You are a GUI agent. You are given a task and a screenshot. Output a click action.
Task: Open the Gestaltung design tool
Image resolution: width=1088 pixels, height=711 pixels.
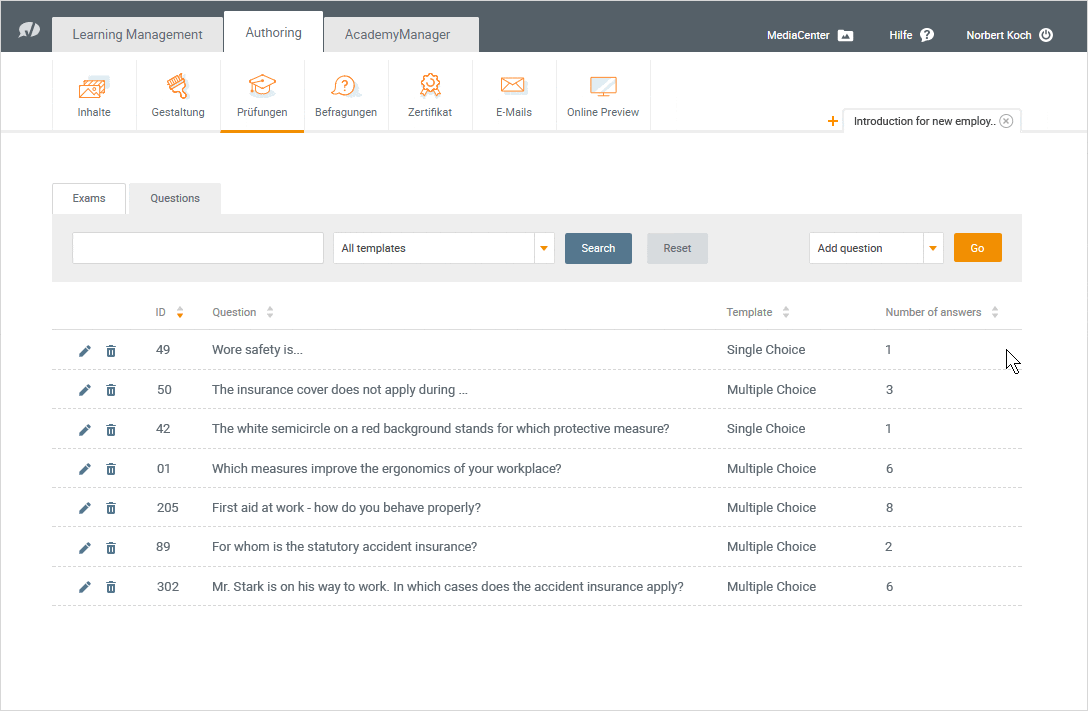[x=178, y=96]
